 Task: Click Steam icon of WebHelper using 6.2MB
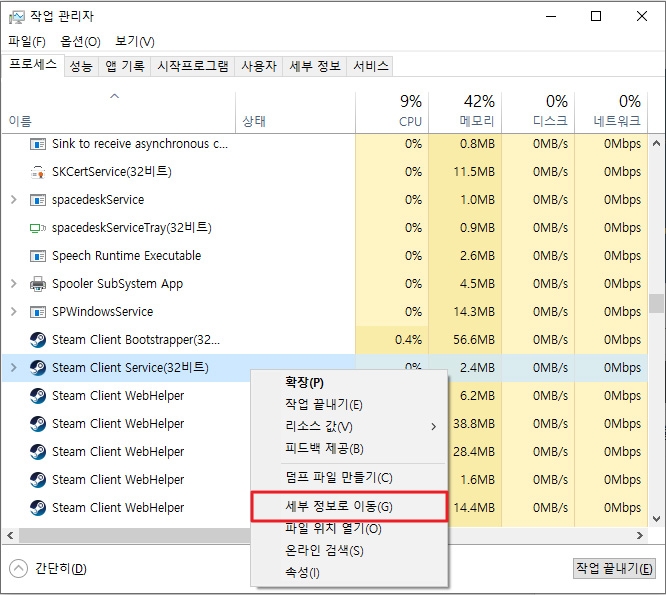point(38,396)
